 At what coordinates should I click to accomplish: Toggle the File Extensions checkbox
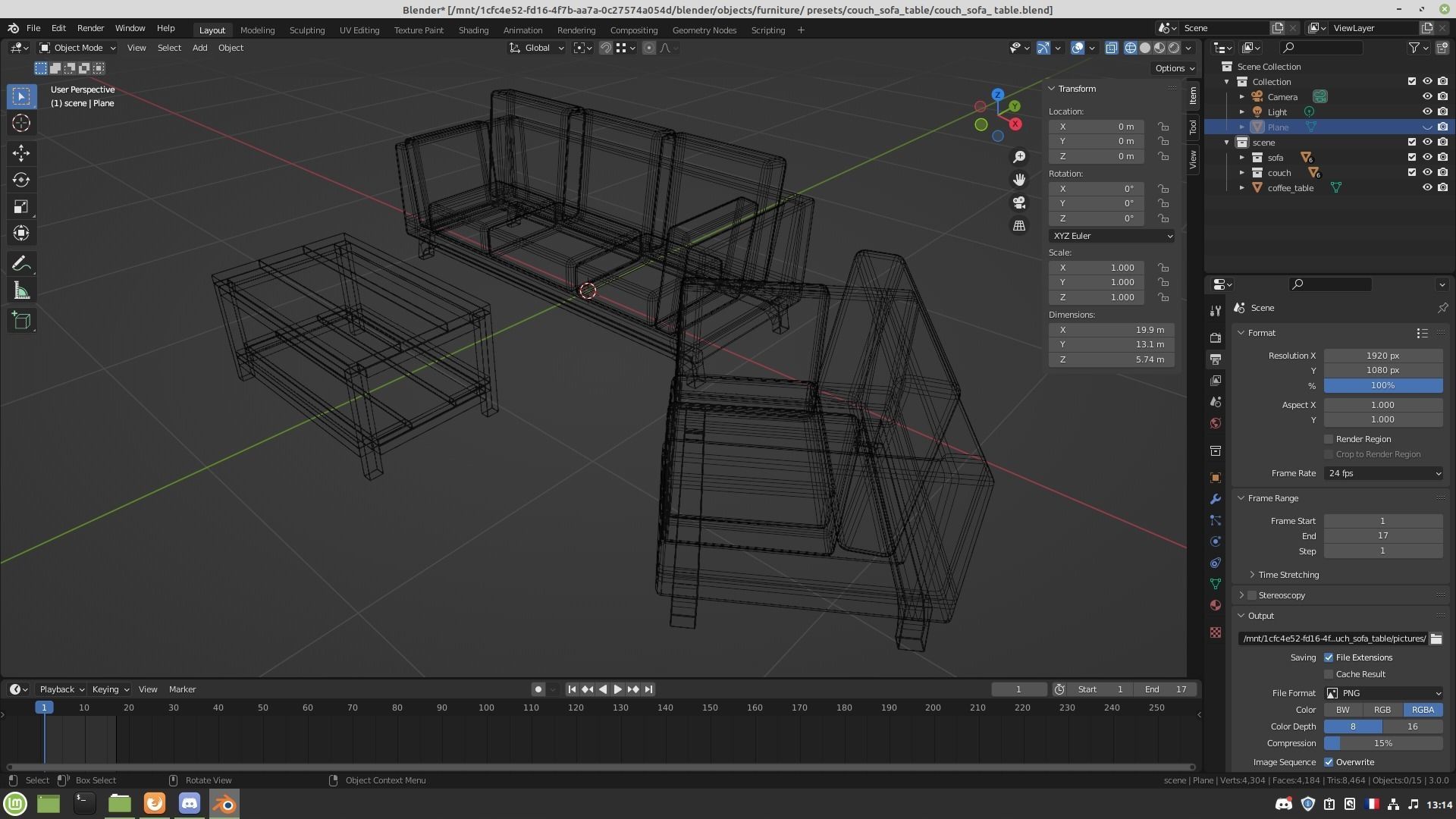[x=1329, y=657]
